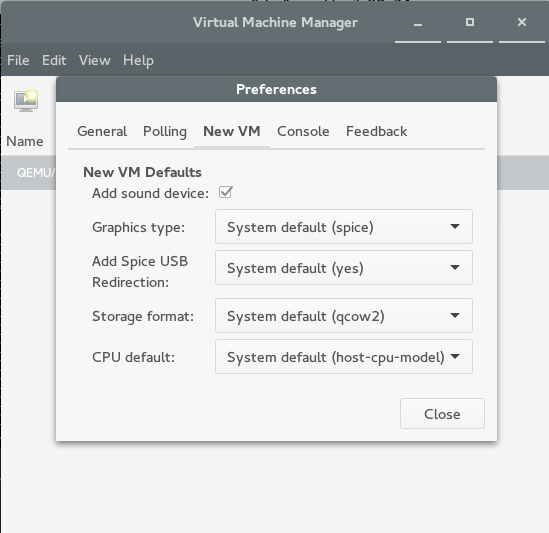Screen dimensions: 549x533
Task: Open the Edit menu
Action: pos(54,60)
